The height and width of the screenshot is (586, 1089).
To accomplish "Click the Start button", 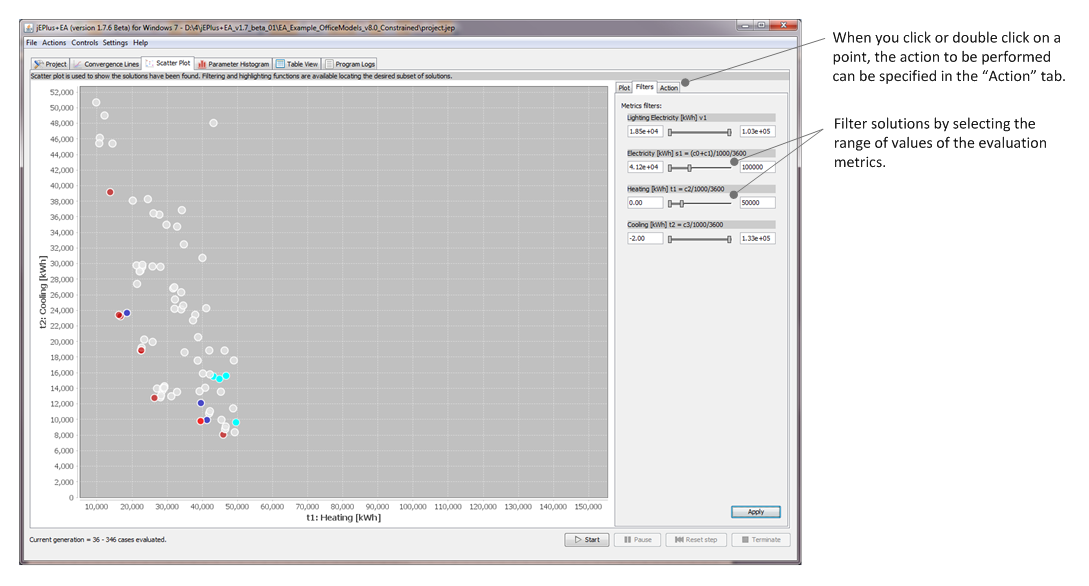I will [x=587, y=539].
